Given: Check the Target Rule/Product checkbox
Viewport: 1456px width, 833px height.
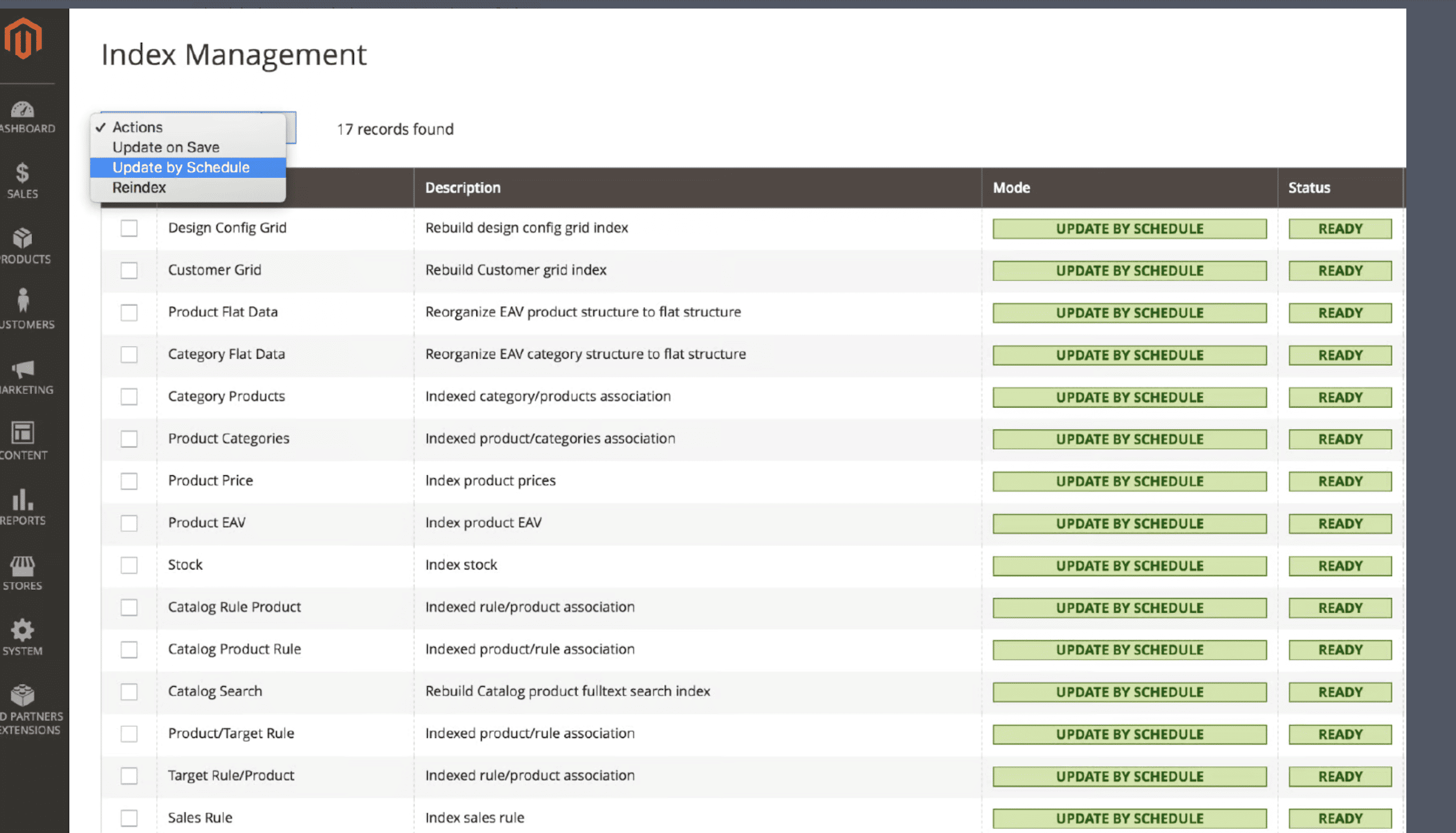Looking at the screenshot, I should tap(129, 776).
